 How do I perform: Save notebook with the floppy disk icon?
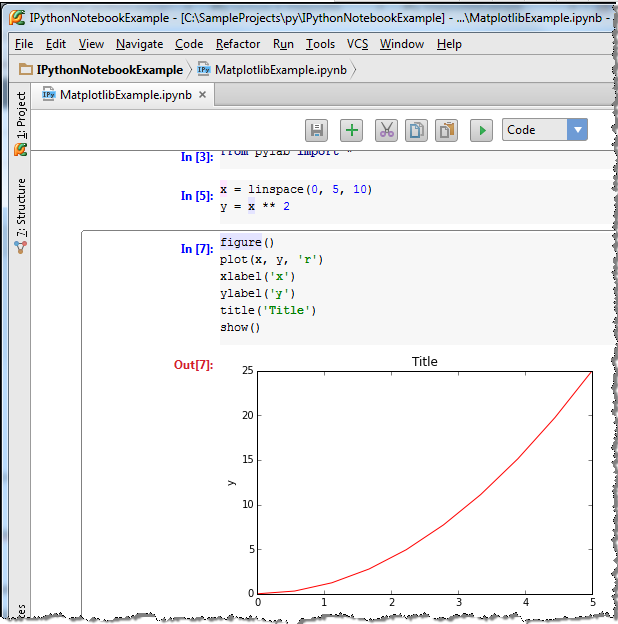click(x=316, y=130)
